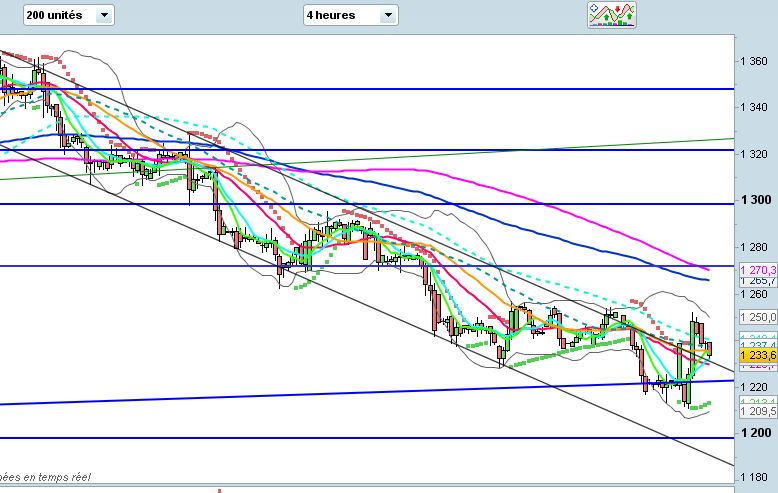This screenshot has height=493, width=778.
Task: Click the 1 180 value on the price scale
Action: tap(756, 479)
